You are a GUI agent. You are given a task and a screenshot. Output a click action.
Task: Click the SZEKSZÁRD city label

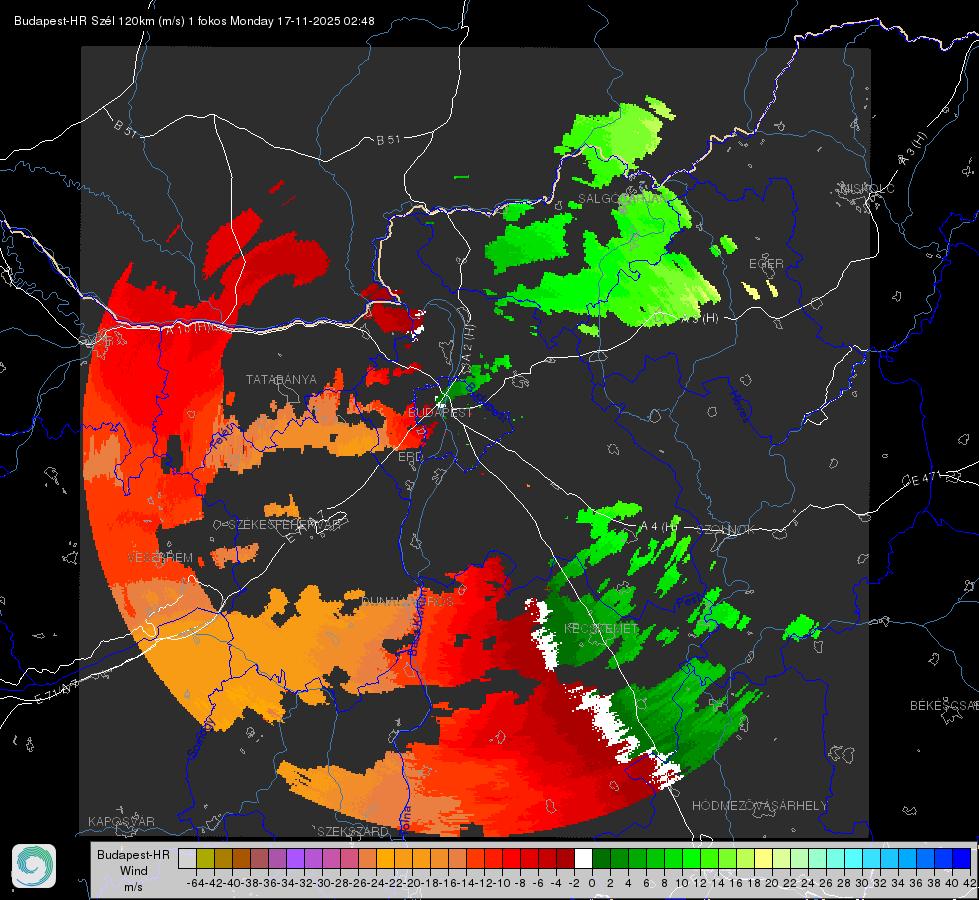pyautogui.click(x=353, y=831)
